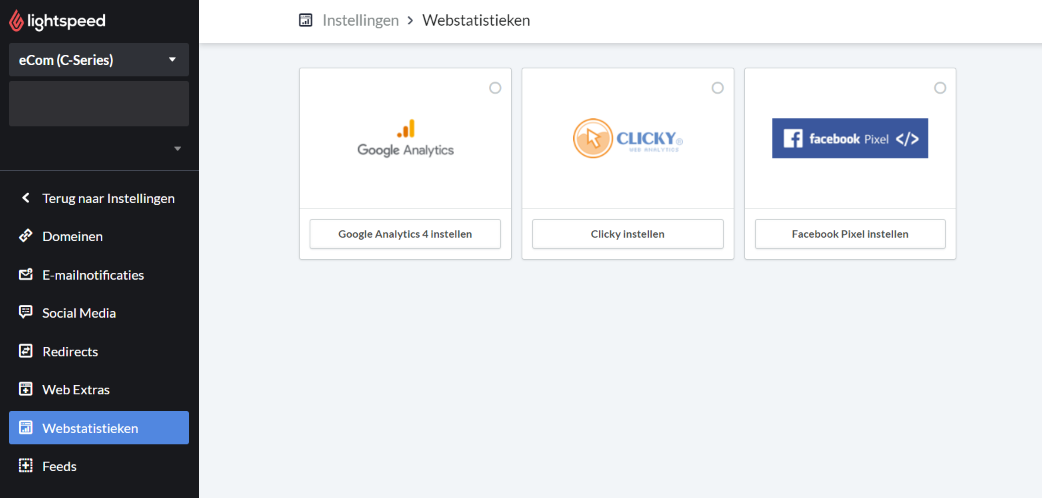Select the Google Analytics radio button
Image resolution: width=1042 pixels, height=498 pixels.
pos(495,88)
